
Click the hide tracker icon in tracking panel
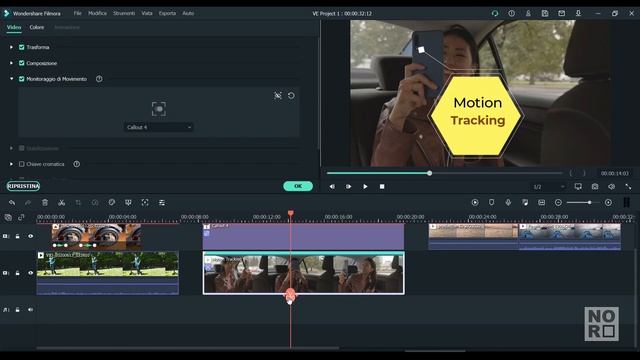(x=278, y=96)
